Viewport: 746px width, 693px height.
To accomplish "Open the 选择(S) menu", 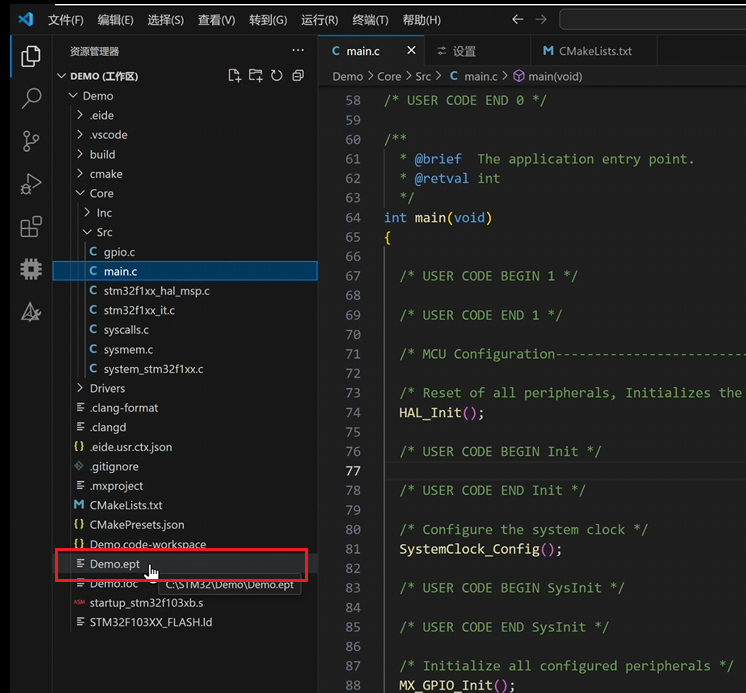I will [x=166, y=20].
